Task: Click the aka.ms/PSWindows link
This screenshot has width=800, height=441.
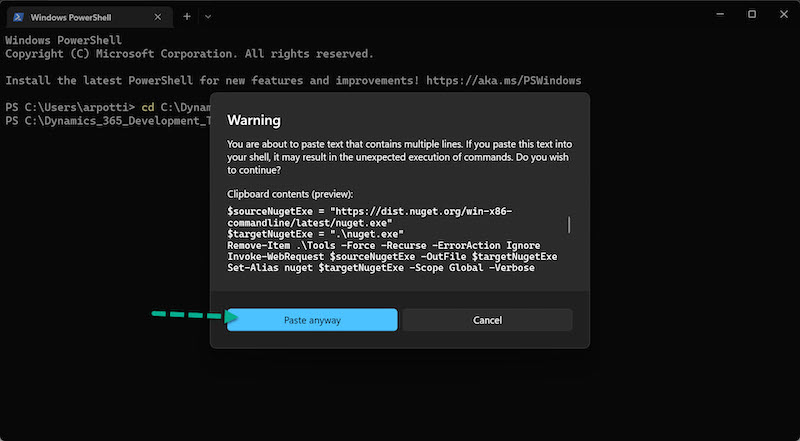Action: coord(504,81)
